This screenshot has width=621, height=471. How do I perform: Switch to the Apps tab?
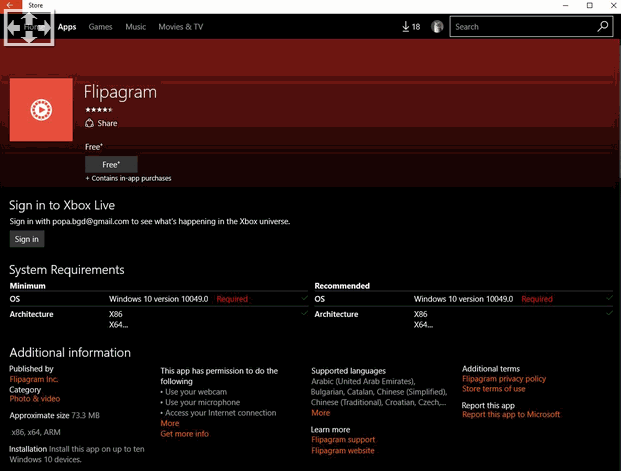click(67, 27)
